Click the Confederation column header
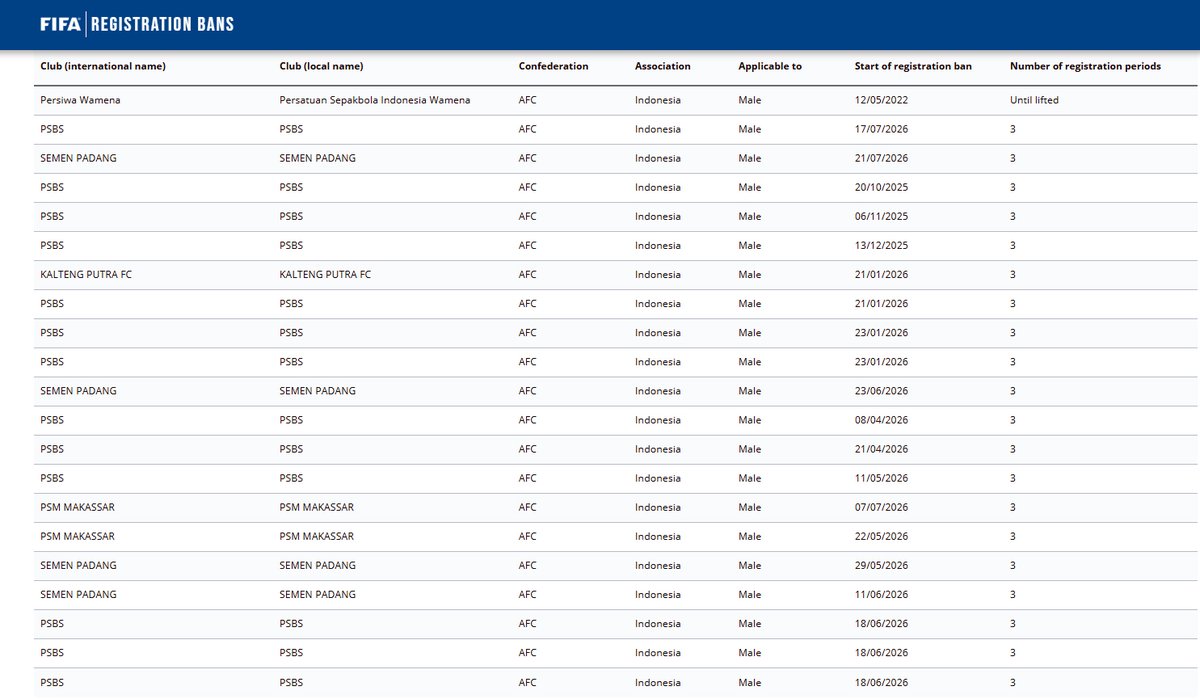The width and height of the screenshot is (1200, 699). (x=553, y=66)
